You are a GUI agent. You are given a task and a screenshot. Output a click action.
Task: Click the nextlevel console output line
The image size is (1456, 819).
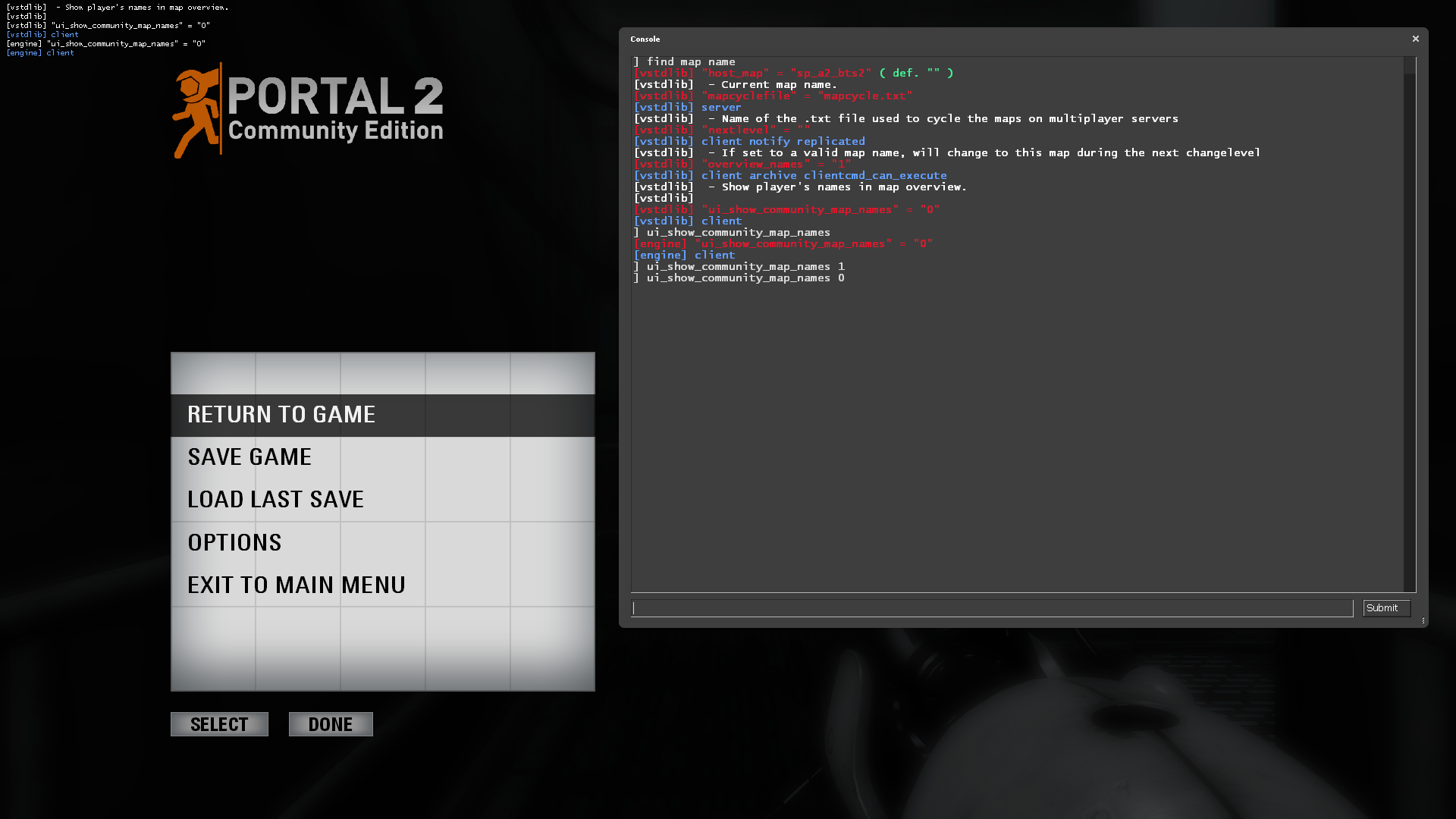tap(720, 130)
